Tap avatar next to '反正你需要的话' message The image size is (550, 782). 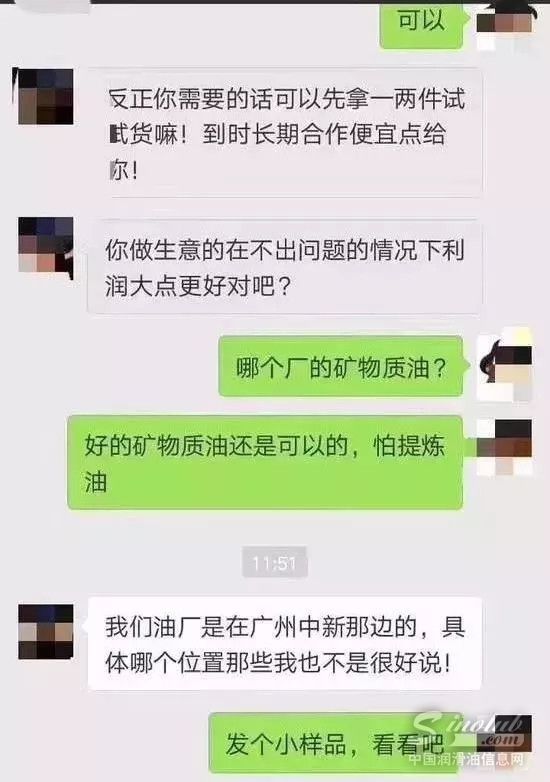[45, 96]
